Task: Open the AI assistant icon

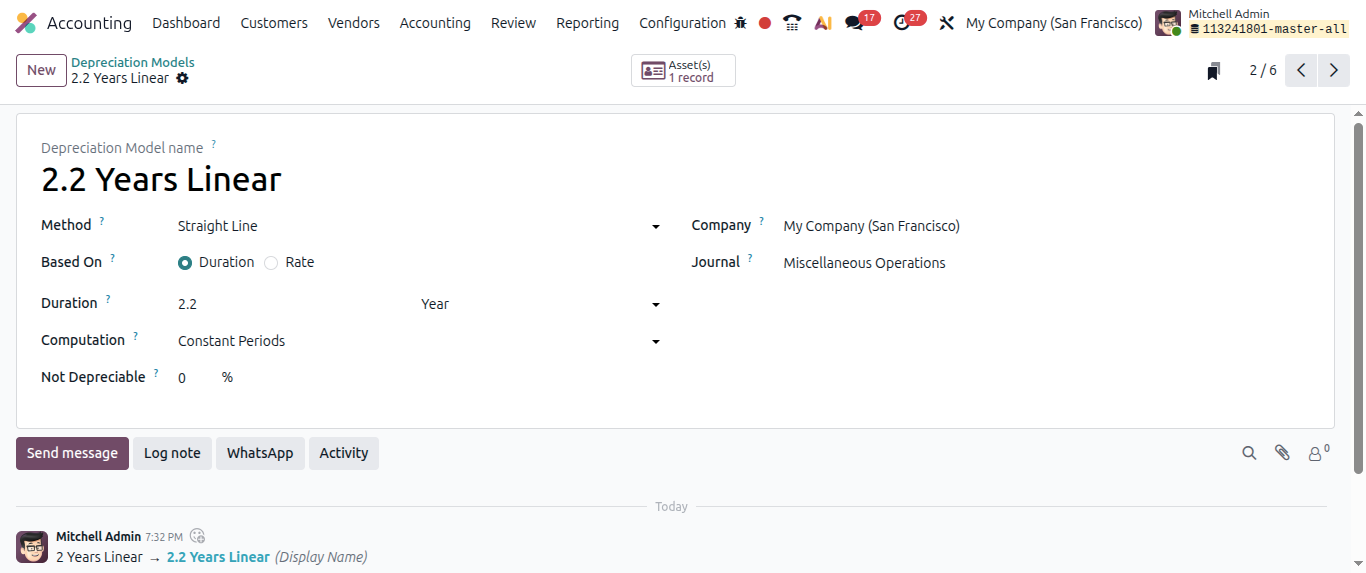Action: coord(823,23)
